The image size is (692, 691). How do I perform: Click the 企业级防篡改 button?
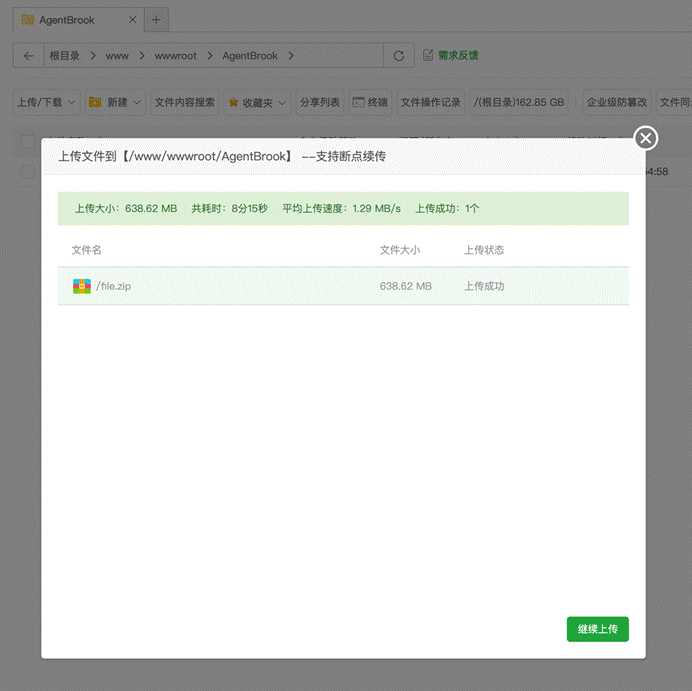(617, 102)
